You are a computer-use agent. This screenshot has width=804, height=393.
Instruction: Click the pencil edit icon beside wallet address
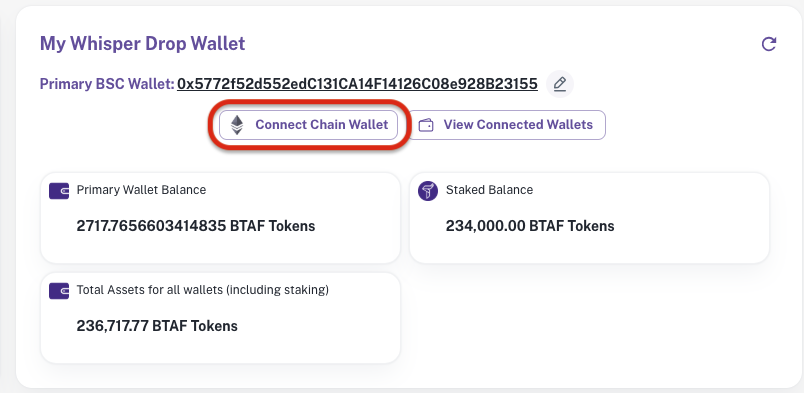[x=560, y=84]
